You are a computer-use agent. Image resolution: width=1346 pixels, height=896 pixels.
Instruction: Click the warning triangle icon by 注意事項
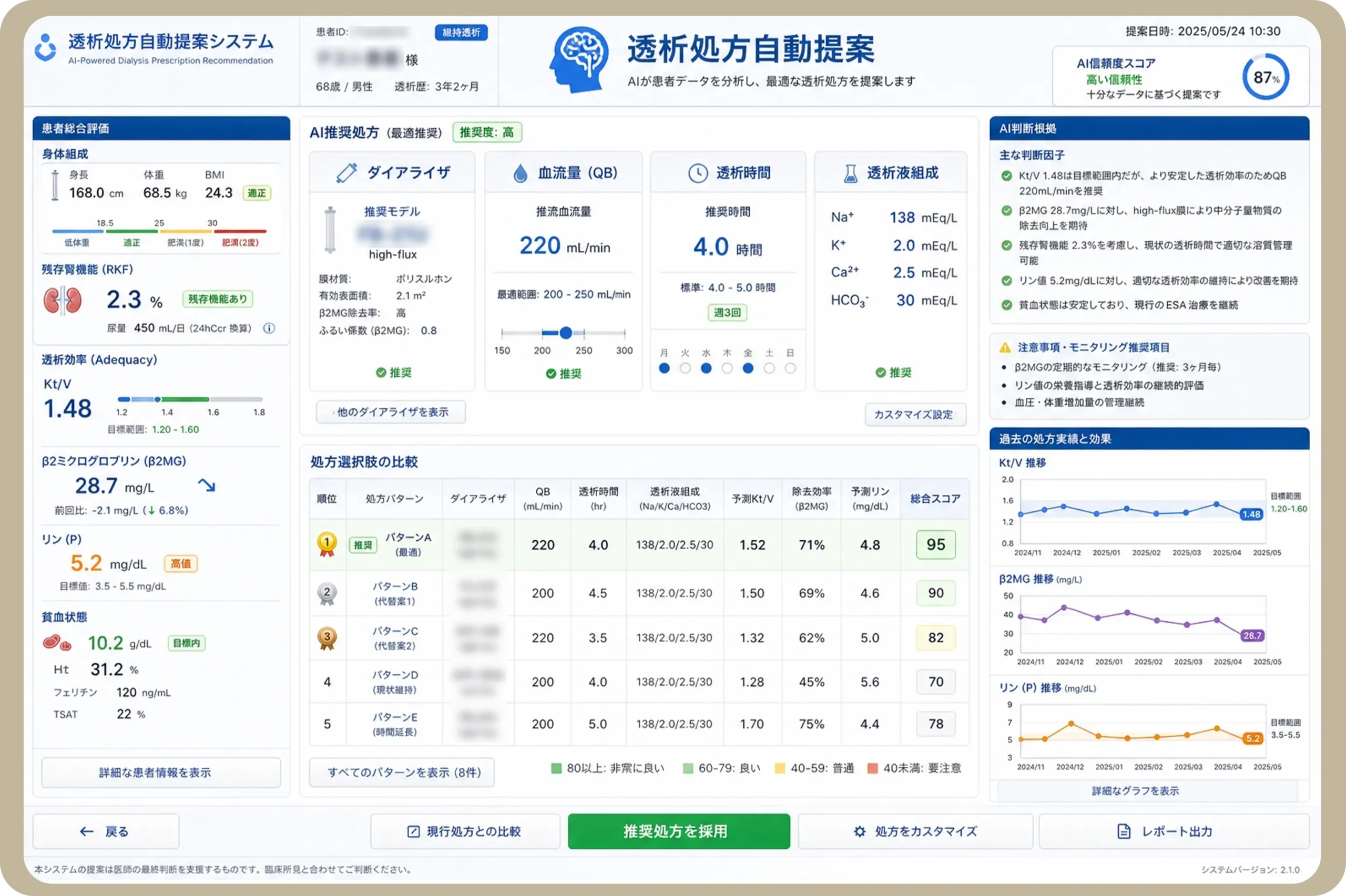[1005, 347]
